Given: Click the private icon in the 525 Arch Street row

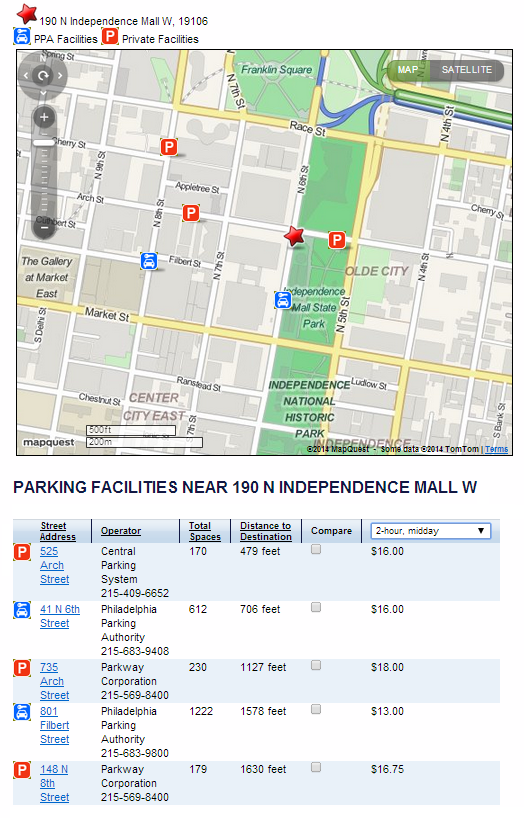Looking at the screenshot, I should tap(22, 552).
